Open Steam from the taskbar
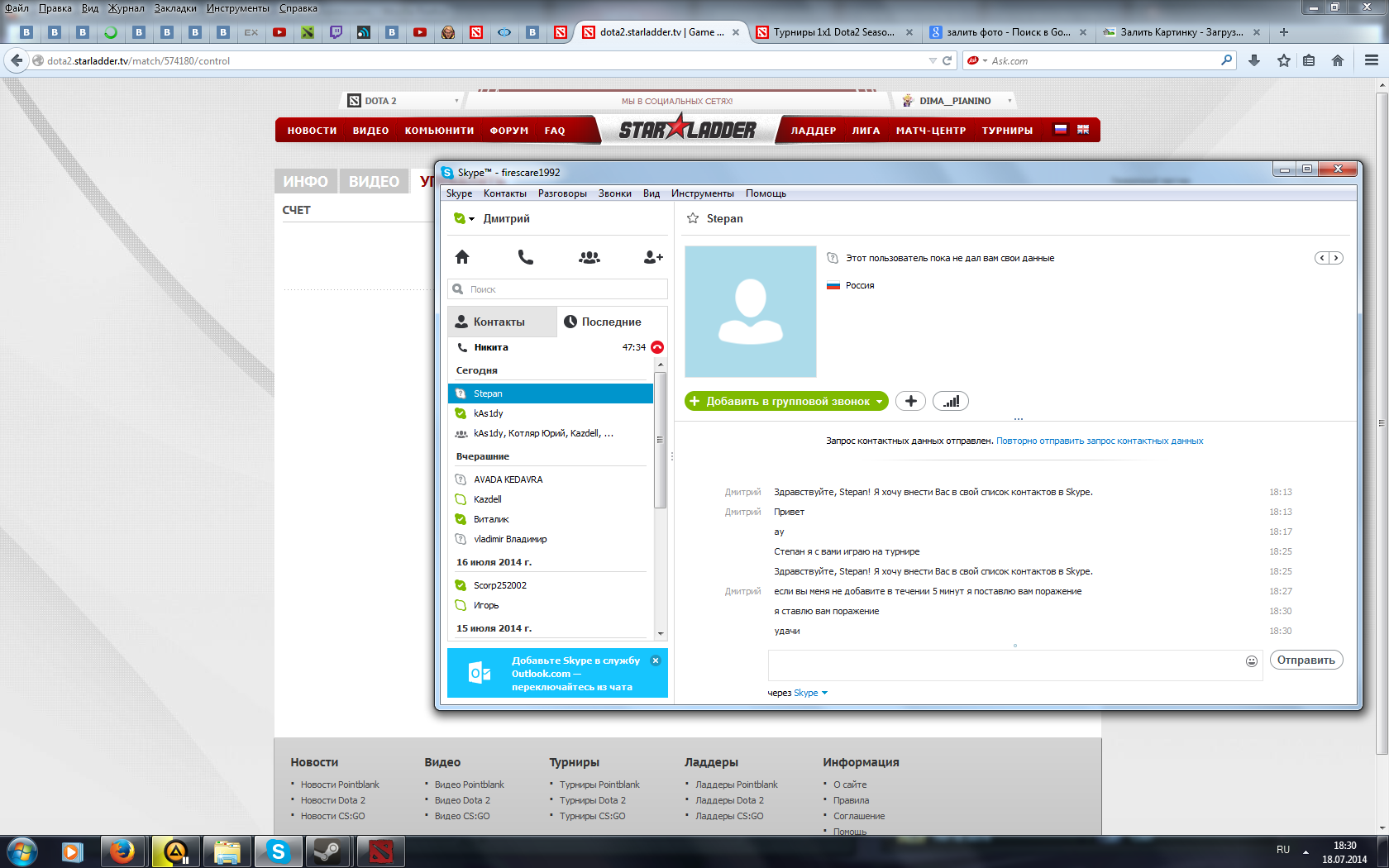The width and height of the screenshot is (1389, 868). coord(327,851)
